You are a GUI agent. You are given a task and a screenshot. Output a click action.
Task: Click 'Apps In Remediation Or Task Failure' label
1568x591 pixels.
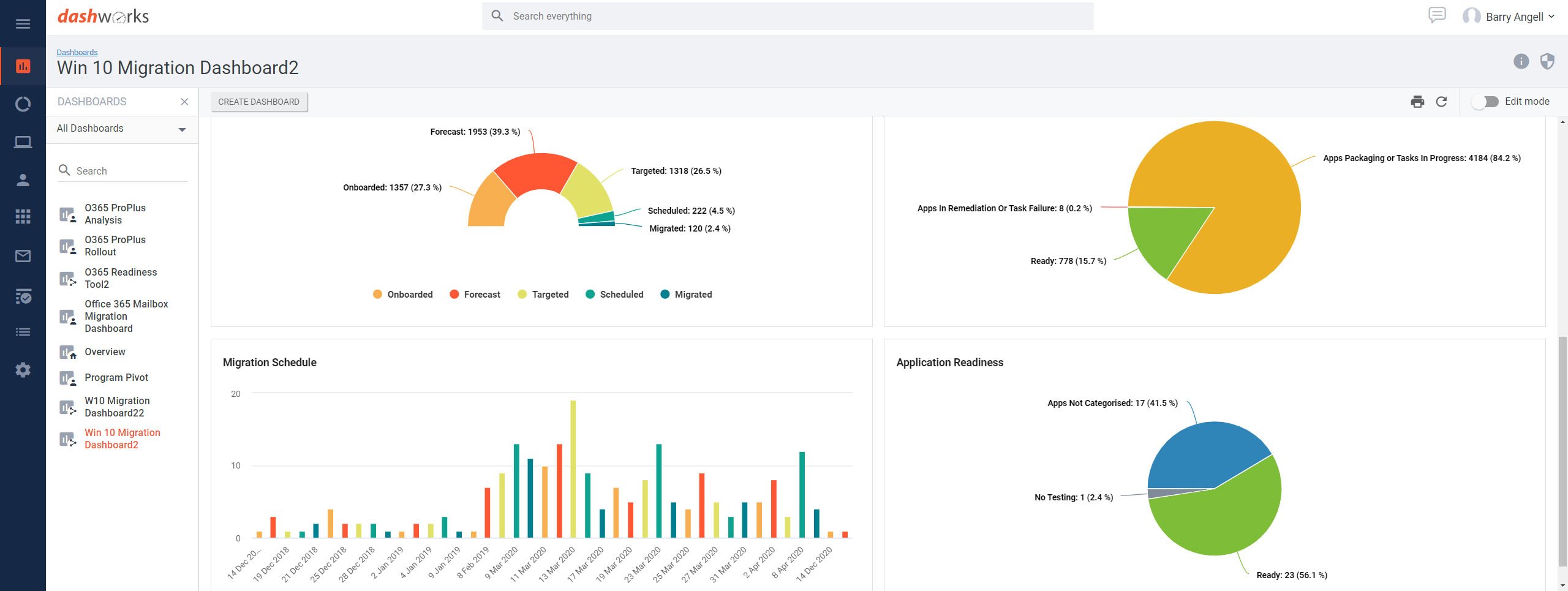click(1005, 208)
